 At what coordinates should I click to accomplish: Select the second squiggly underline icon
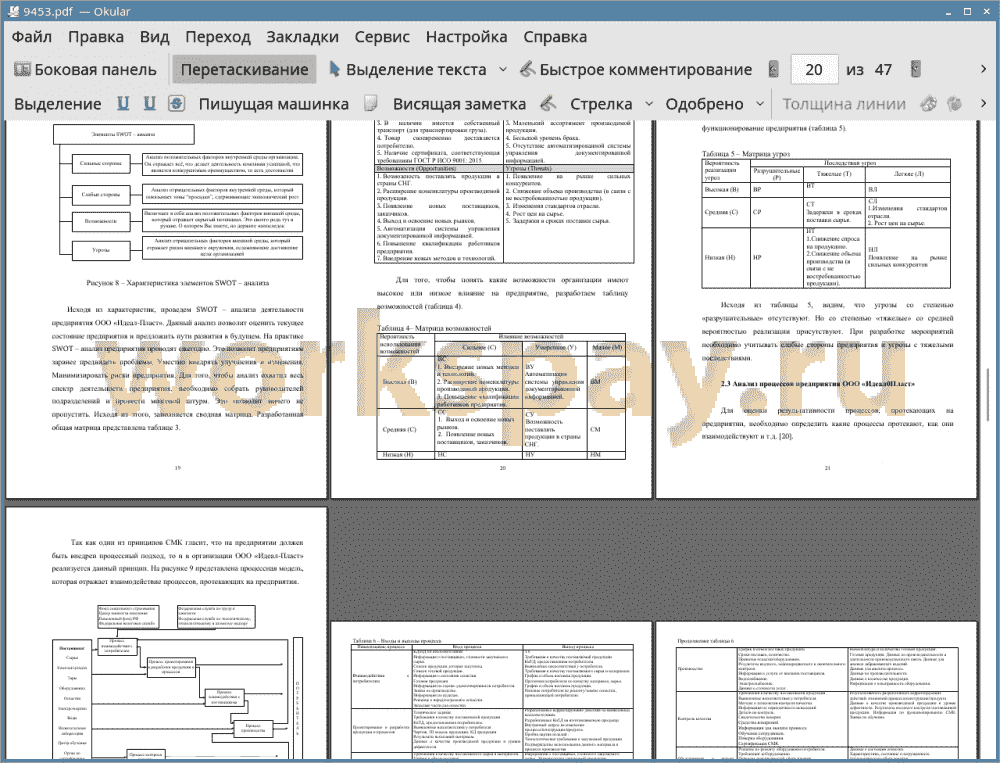point(149,103)
